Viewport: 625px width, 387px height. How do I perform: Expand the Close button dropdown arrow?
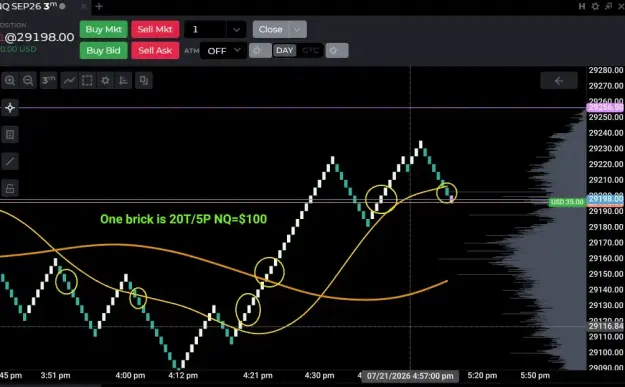click(x=297, y=29)
